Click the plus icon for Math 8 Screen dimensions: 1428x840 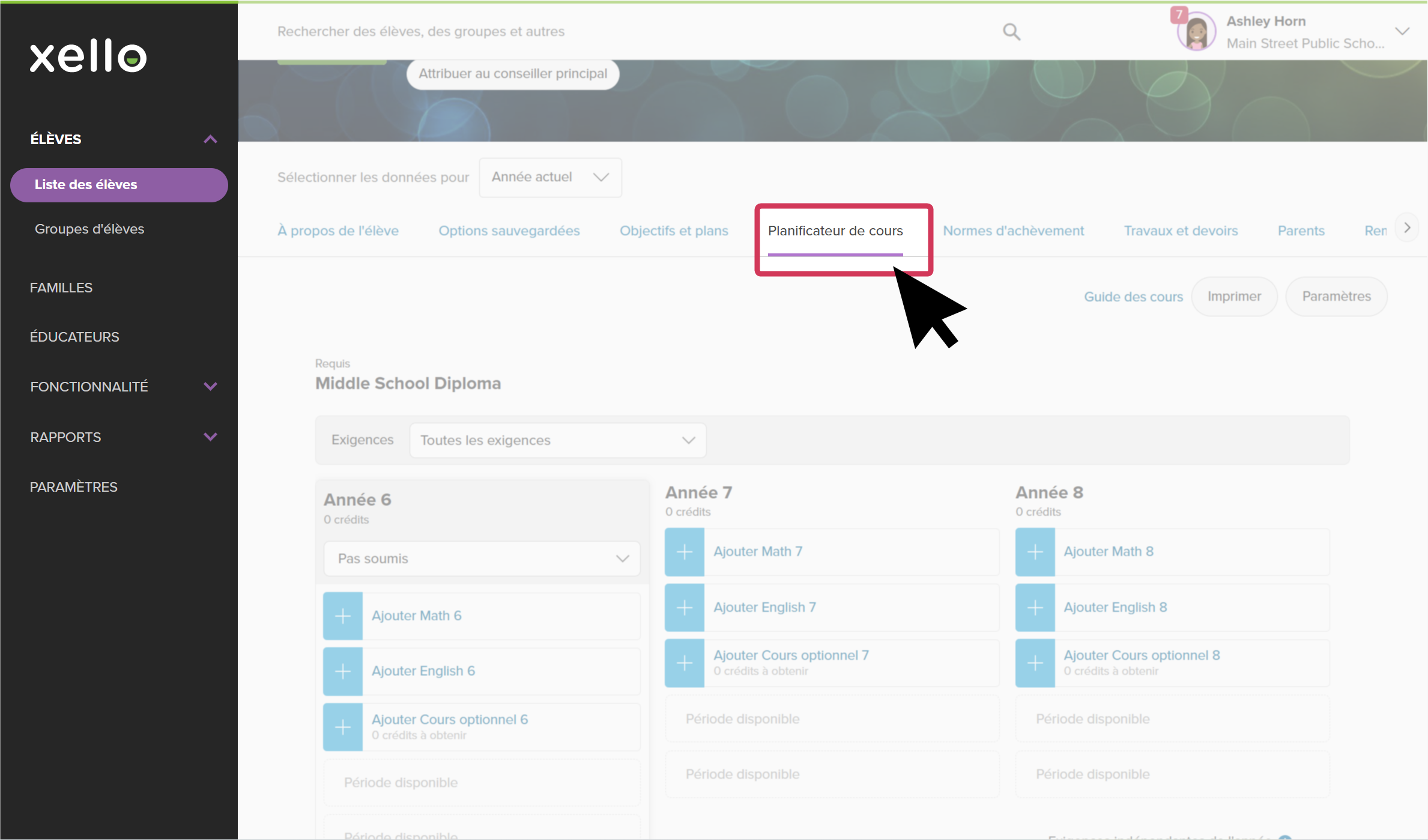pyautogui.click(x=1035, y=552)
